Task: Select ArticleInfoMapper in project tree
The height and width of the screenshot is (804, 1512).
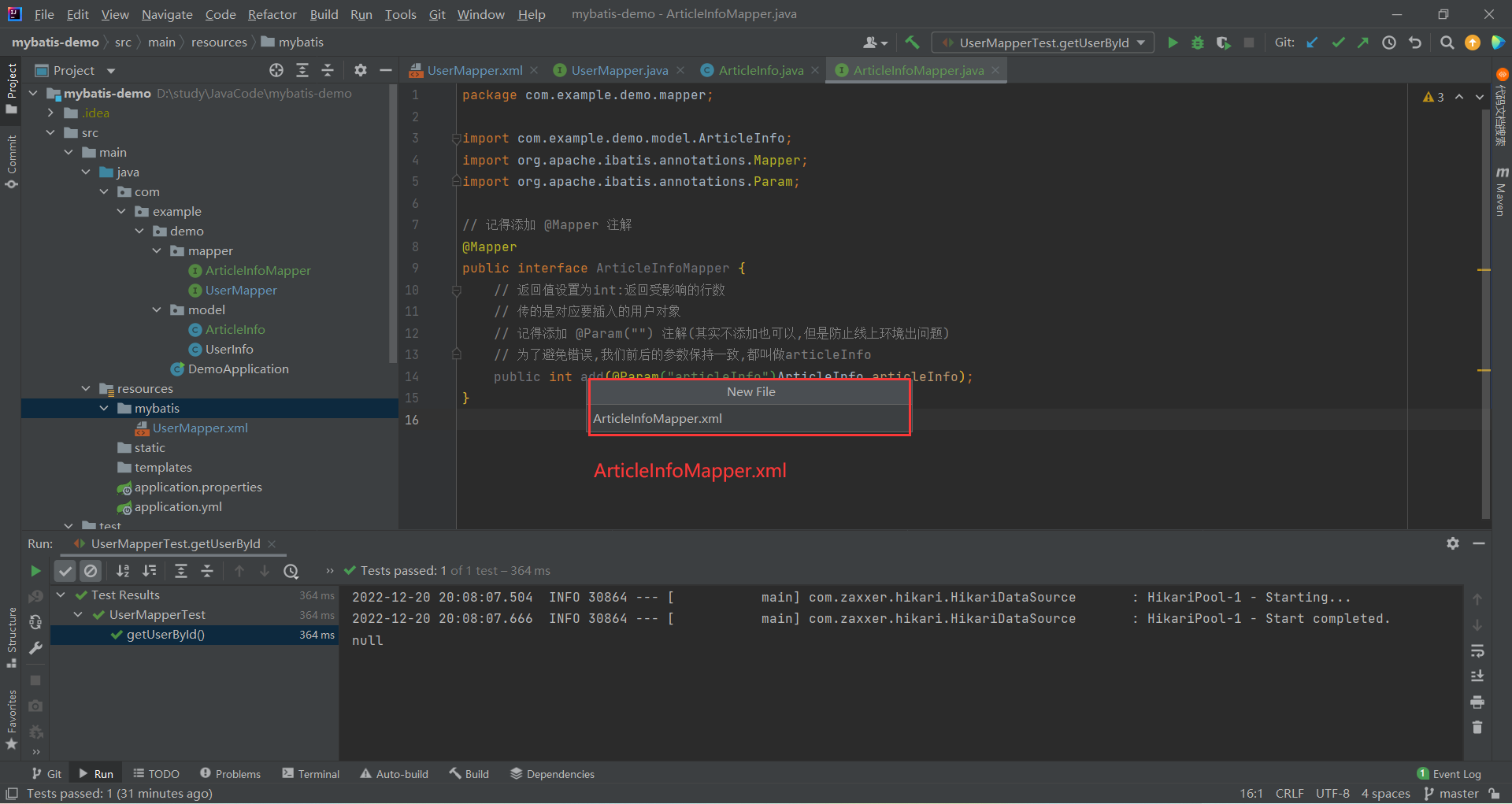Action: point(258,270)
